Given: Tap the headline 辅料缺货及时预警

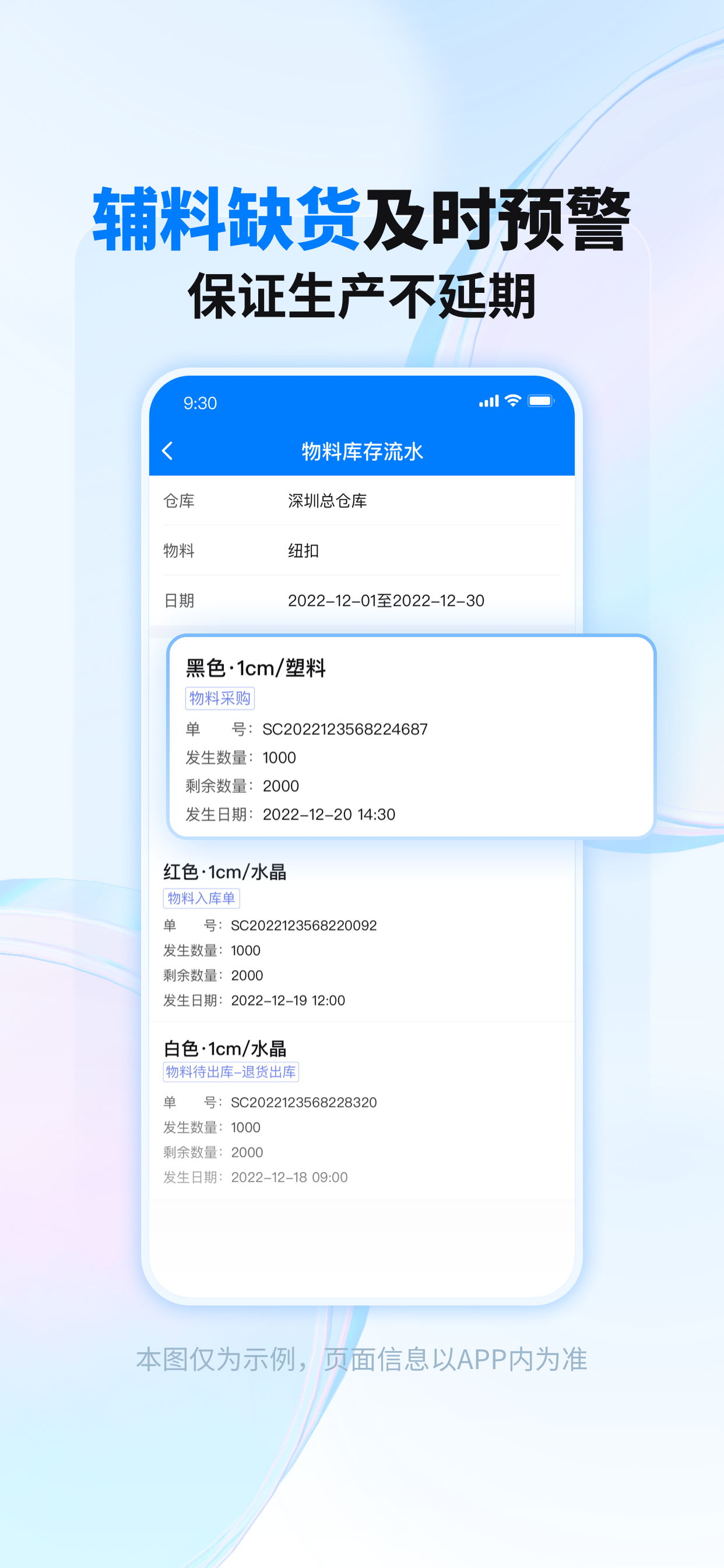Looking at the screenshot, I should [362, 219].
